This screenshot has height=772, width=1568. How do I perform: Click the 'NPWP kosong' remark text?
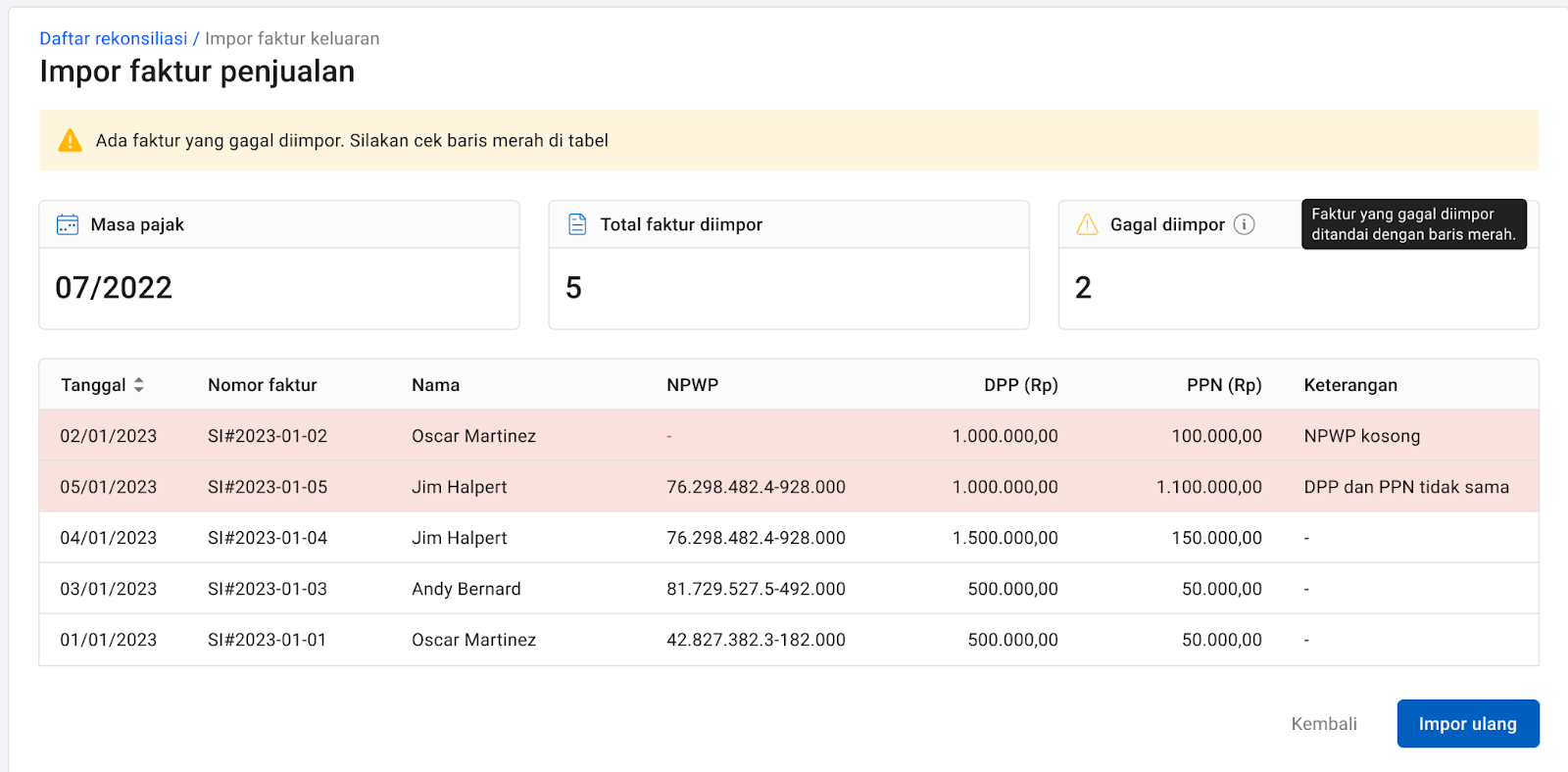pos(1361,436)
